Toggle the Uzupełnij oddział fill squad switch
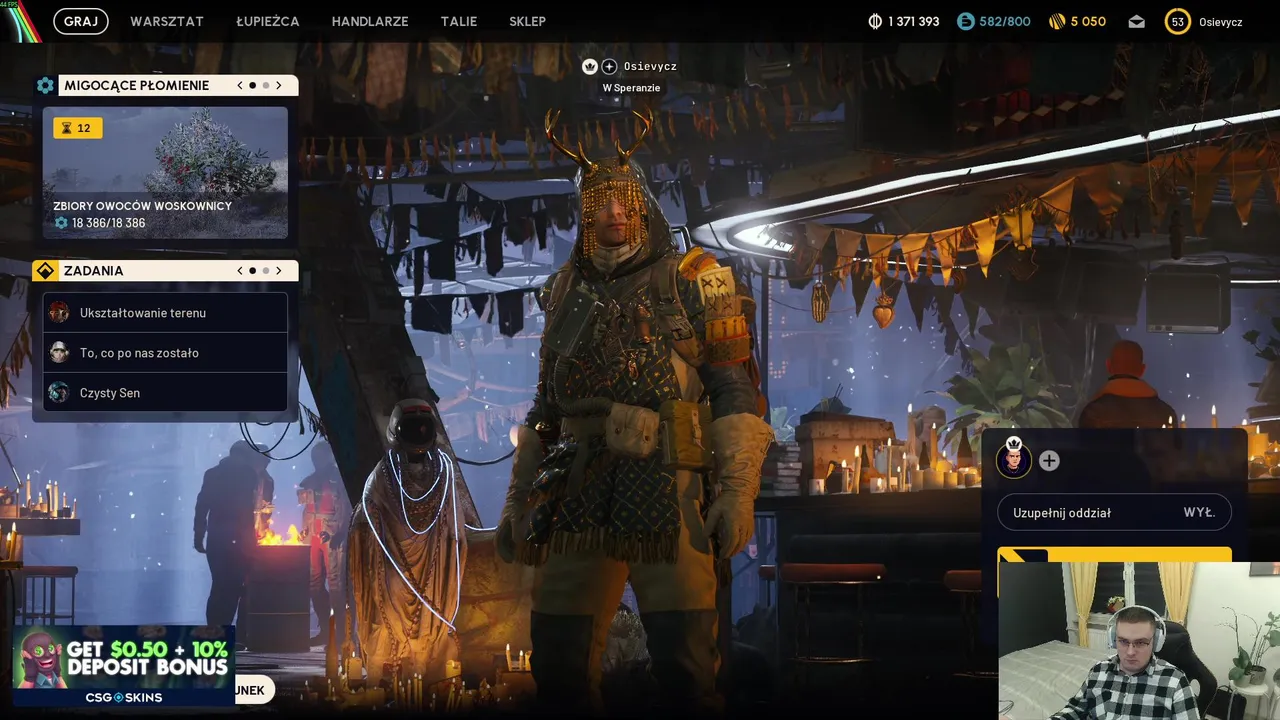 pyautogui.click(x=1114, y=512)
